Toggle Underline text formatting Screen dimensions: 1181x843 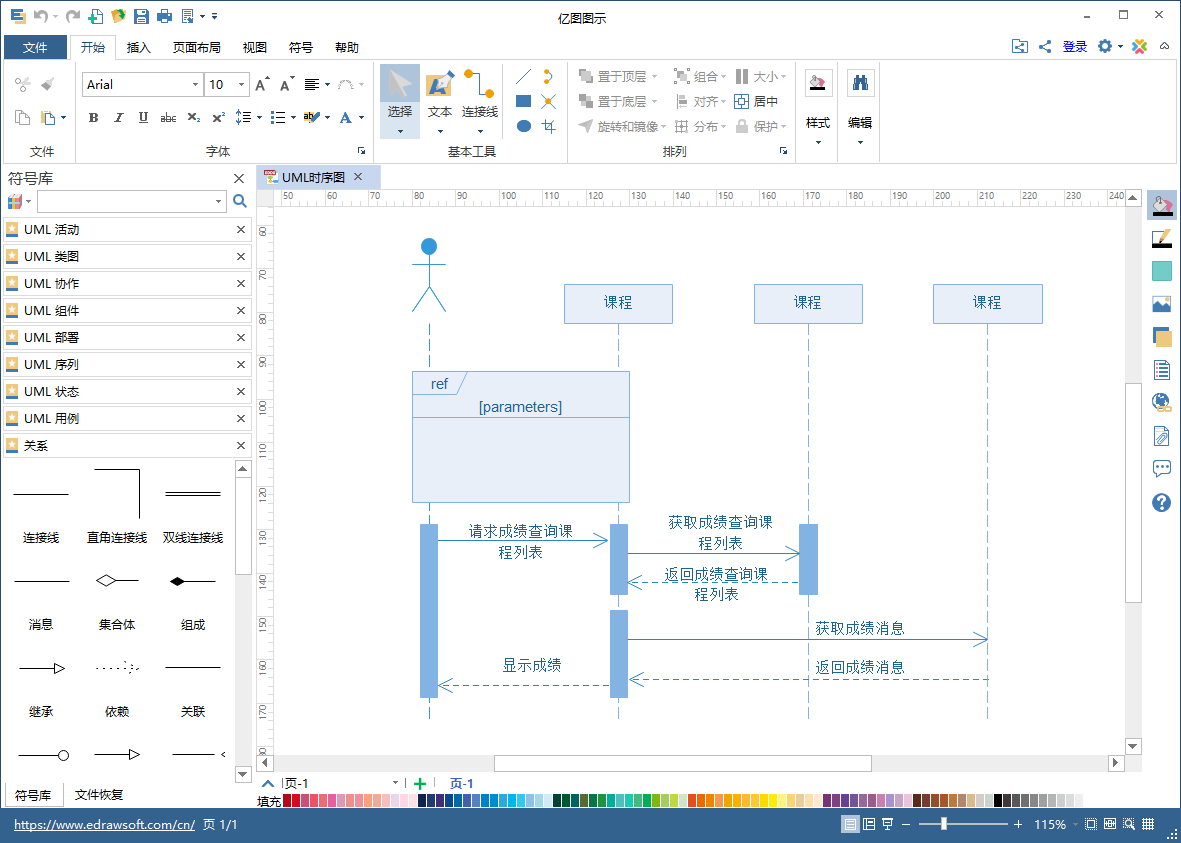[143, 118]
